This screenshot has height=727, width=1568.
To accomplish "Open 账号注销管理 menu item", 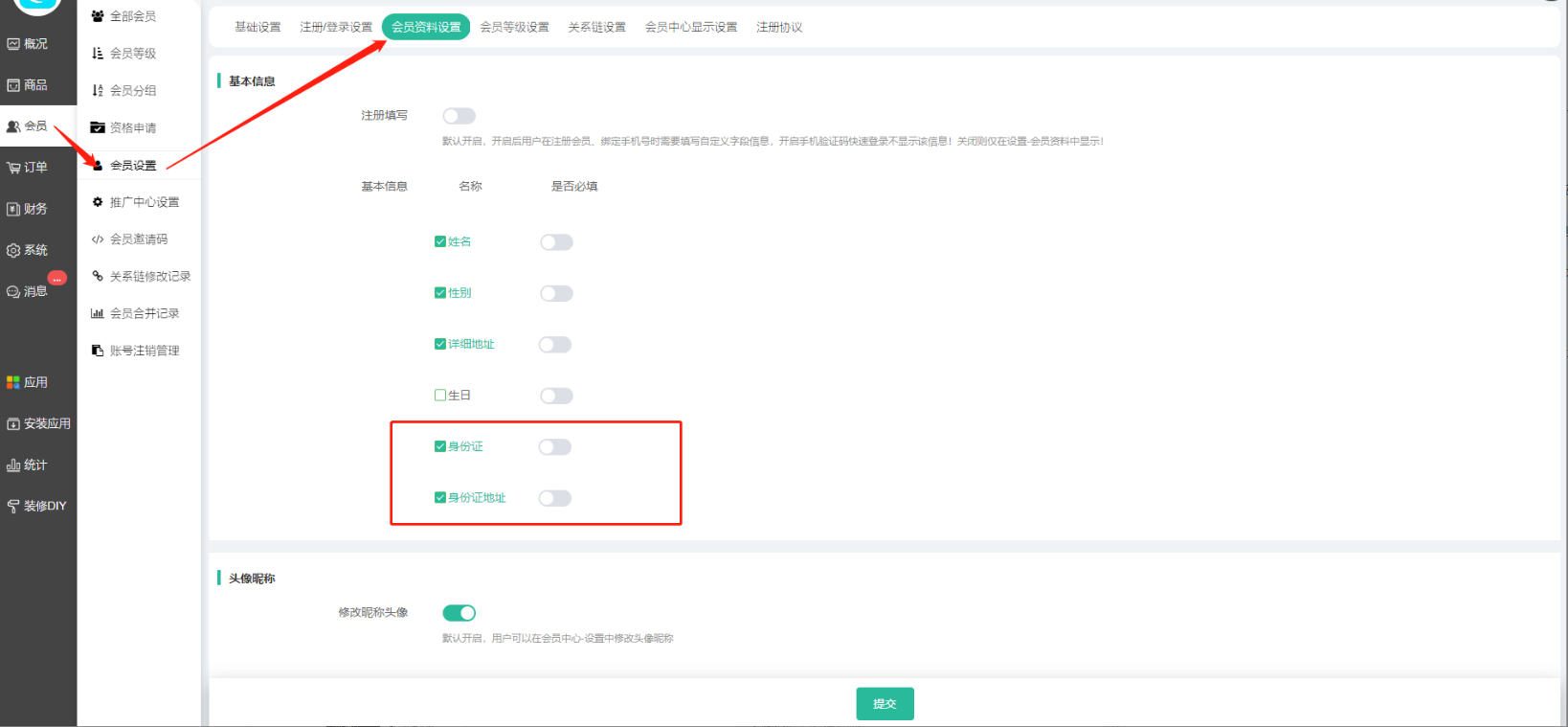I will point(144,351).
